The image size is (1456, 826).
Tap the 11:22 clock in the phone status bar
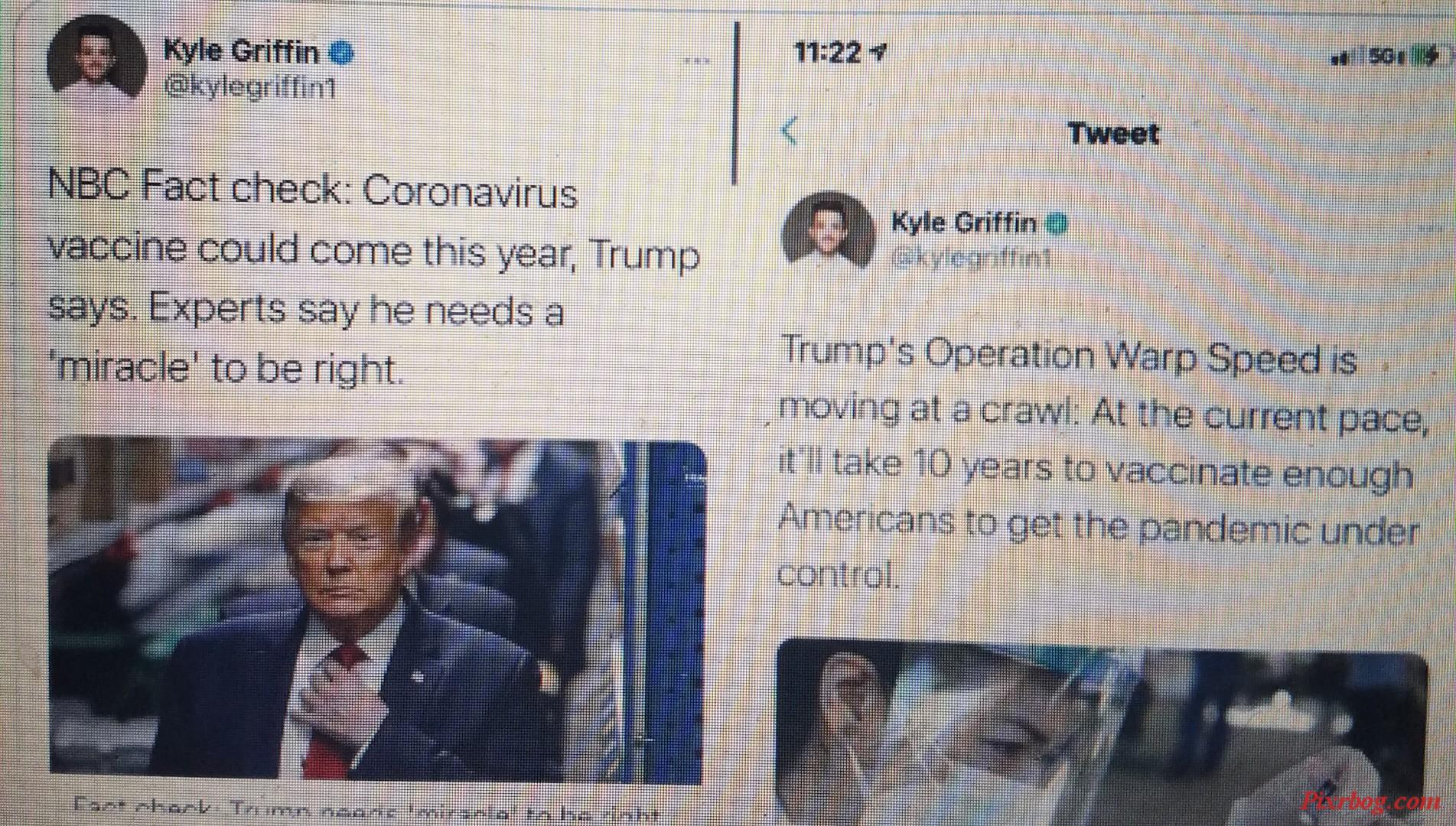[x=827, y=52]
